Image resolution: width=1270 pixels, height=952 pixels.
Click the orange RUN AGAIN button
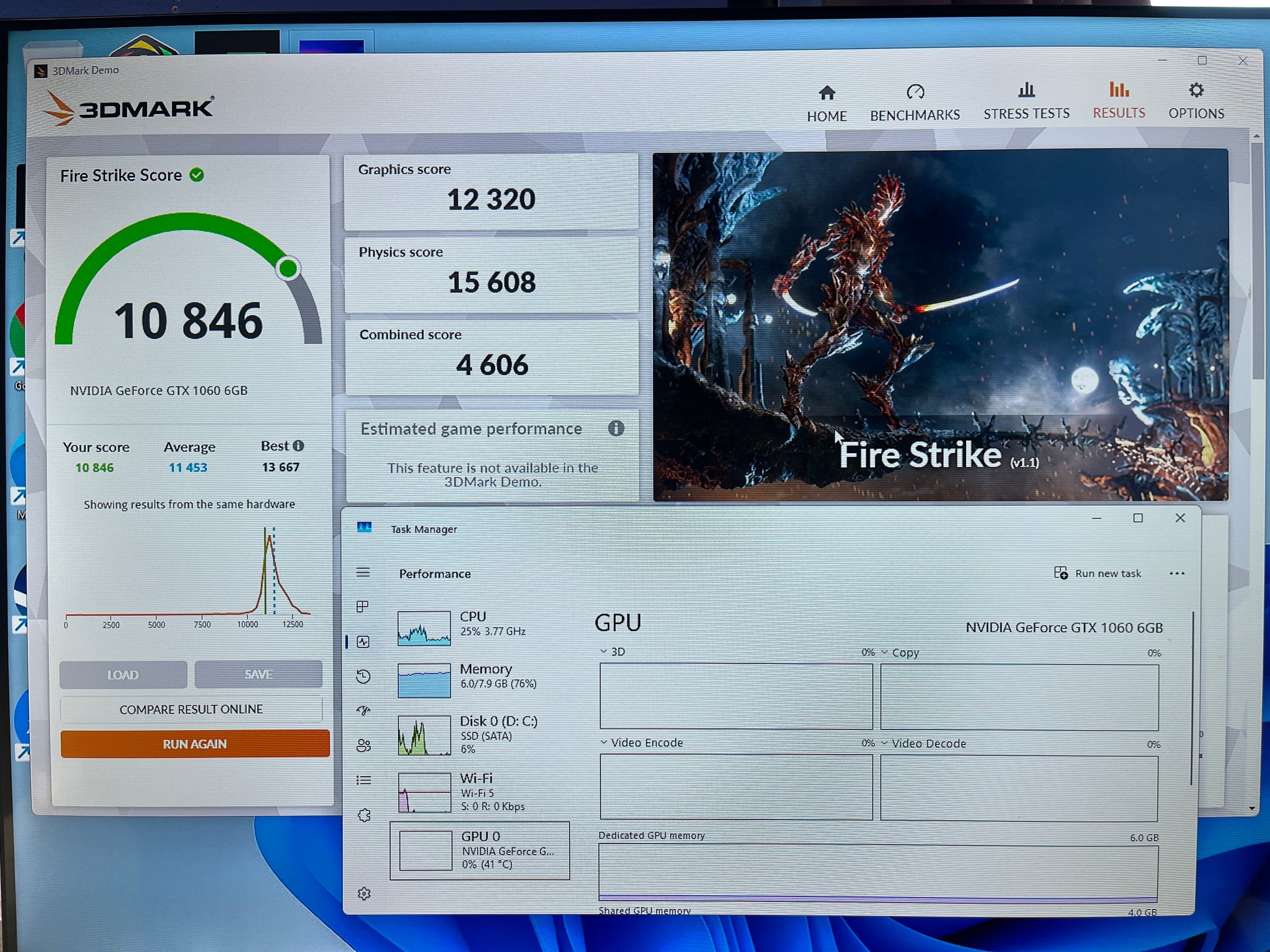pyautogui.click(x=195, y=744)
